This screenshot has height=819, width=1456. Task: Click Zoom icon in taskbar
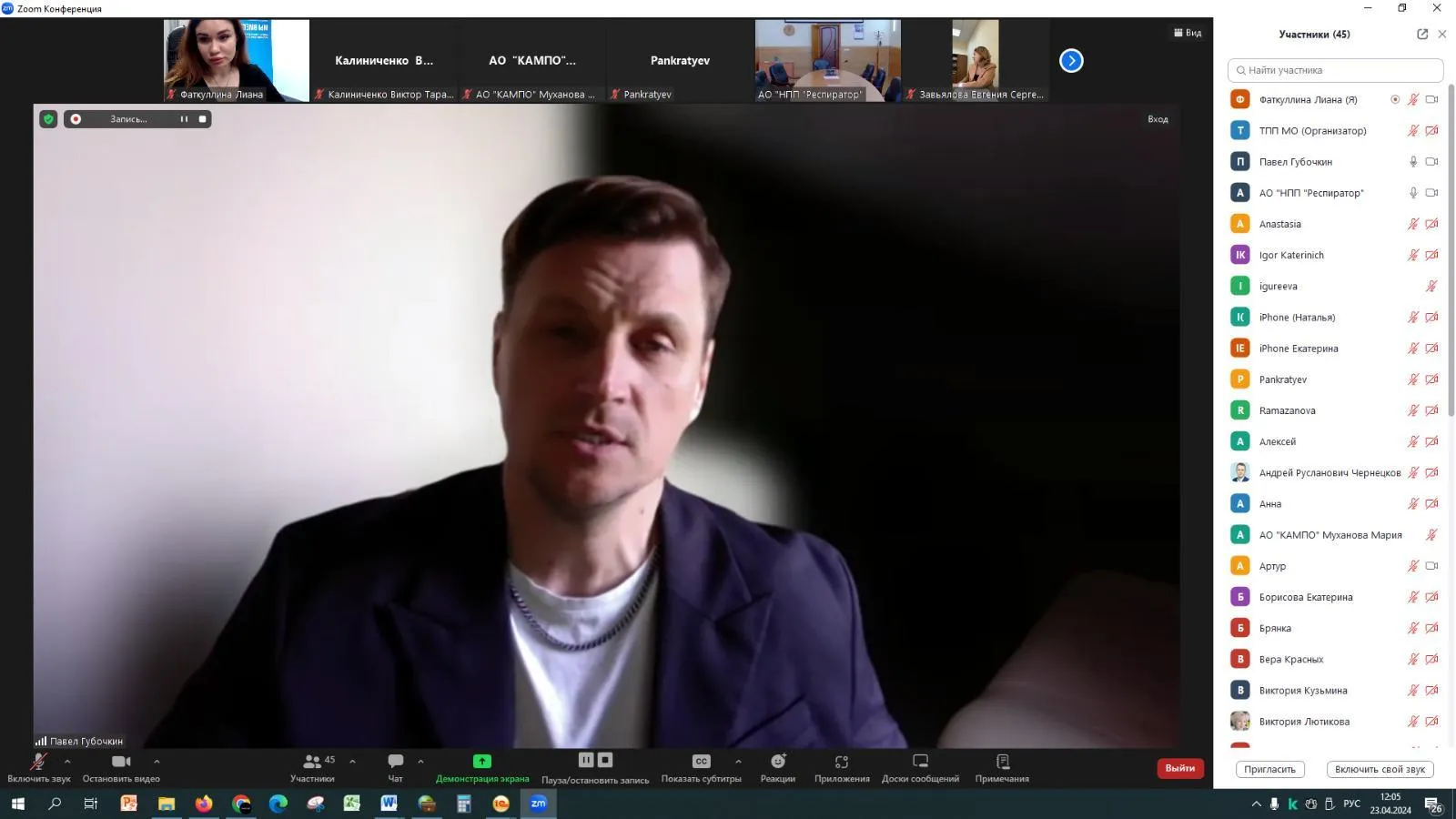(x=538, y=804)
